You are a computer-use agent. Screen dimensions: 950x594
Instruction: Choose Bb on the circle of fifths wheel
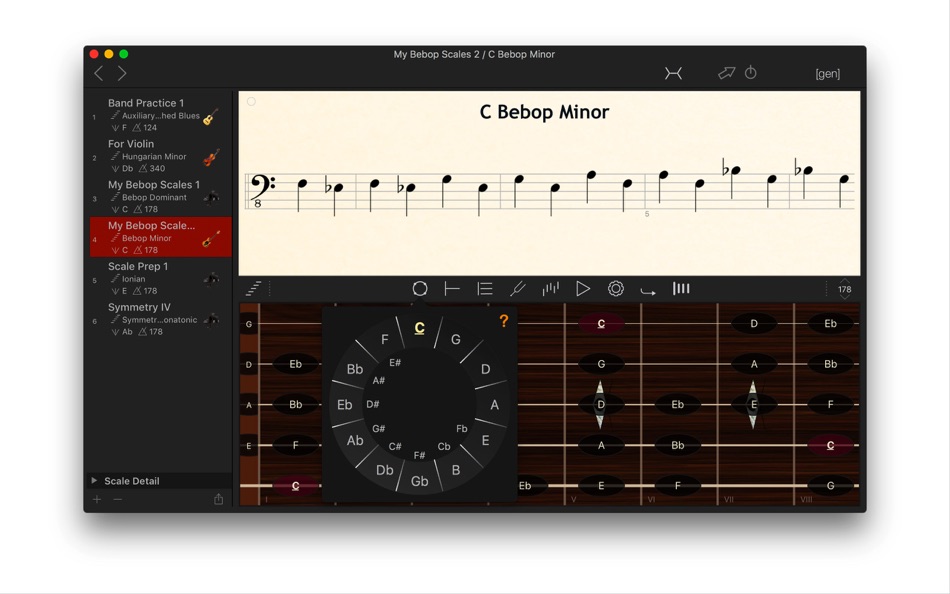[355, 369]
